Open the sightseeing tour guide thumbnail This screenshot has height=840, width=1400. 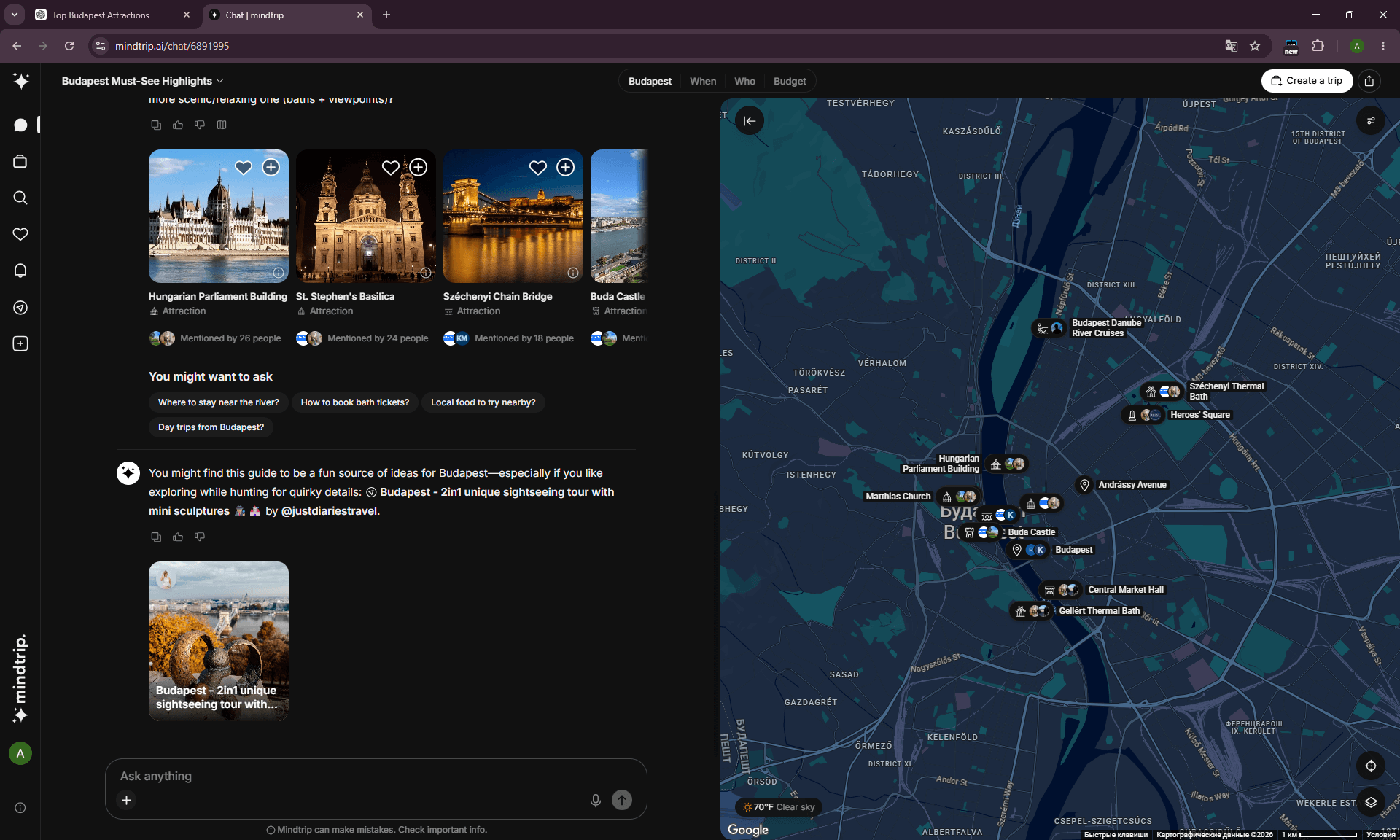click(219, 641)
